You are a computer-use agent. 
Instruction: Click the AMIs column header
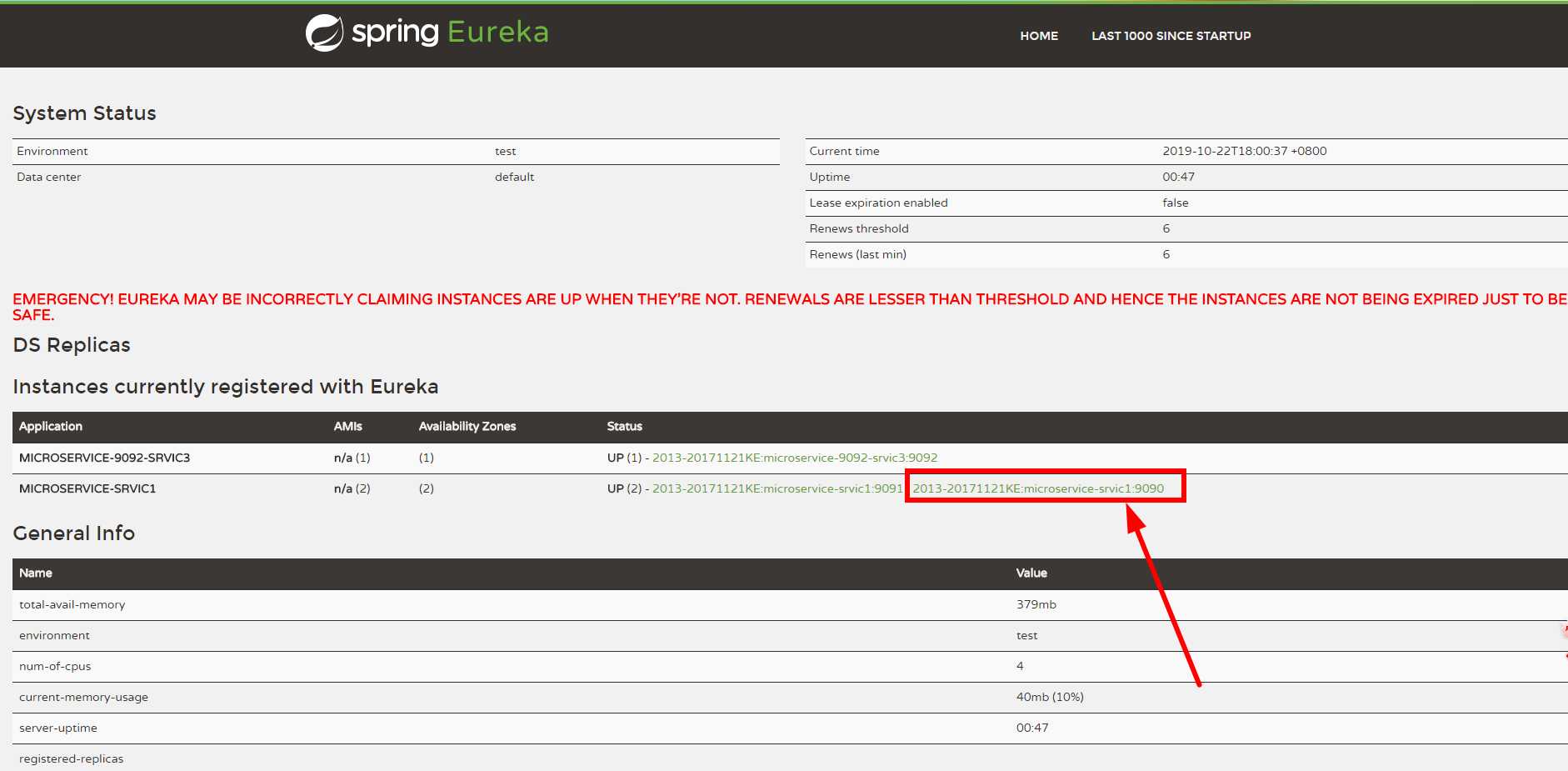[x=347, y=426]
